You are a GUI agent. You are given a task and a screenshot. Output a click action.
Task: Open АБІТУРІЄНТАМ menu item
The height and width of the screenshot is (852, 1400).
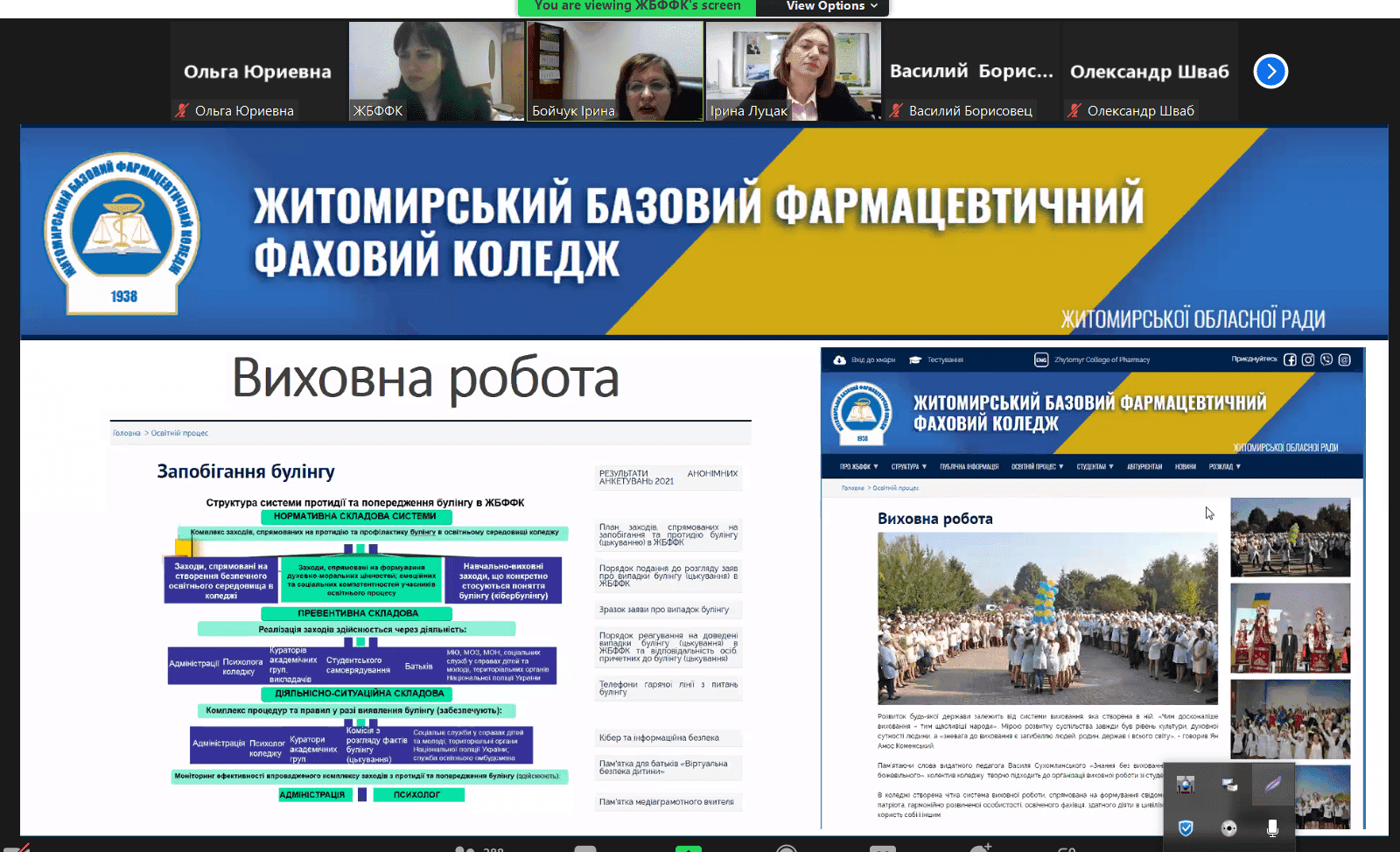tap(1144, 467)
